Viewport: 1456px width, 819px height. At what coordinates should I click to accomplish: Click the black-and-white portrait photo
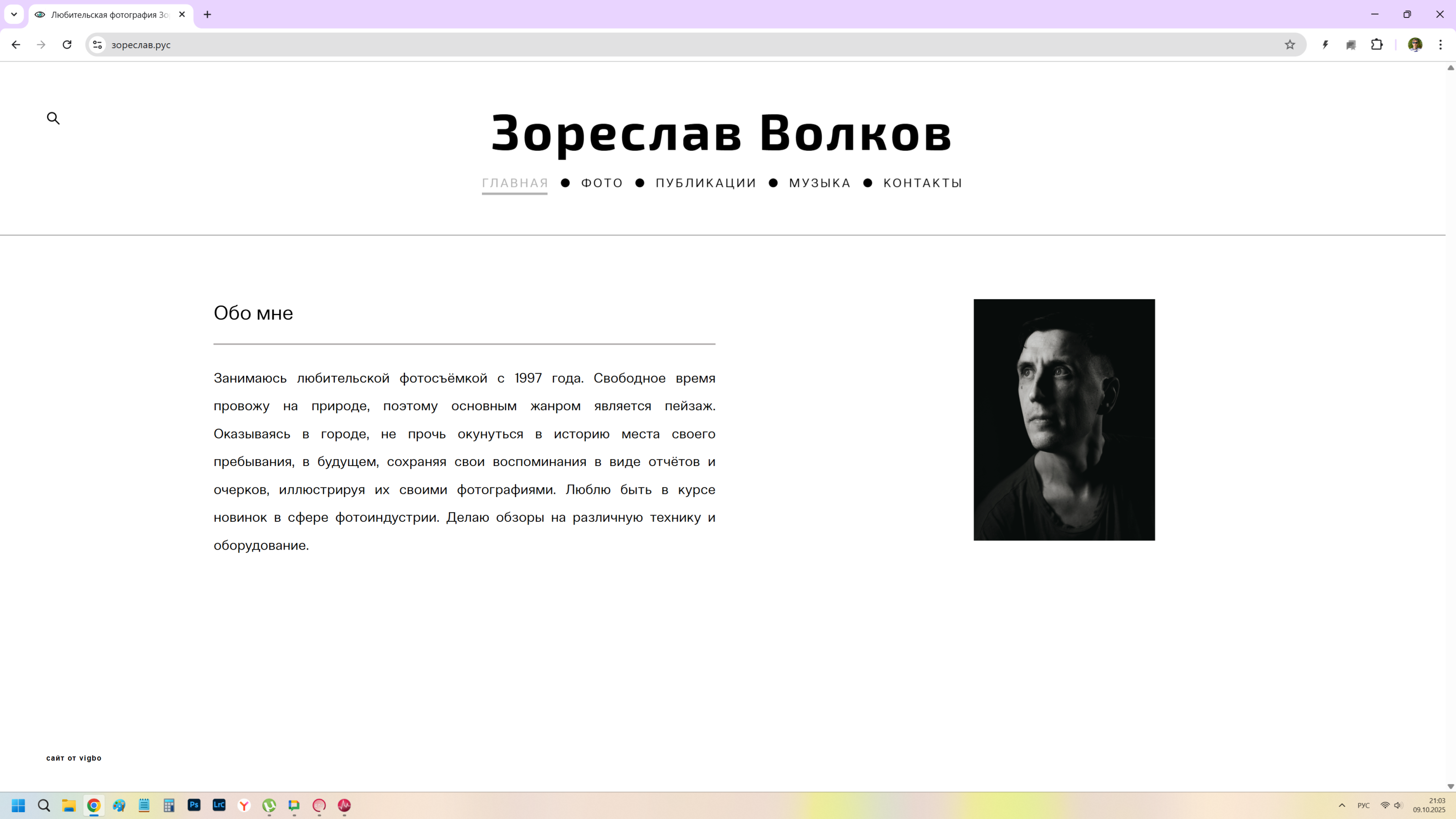[x=1064, y=419]
